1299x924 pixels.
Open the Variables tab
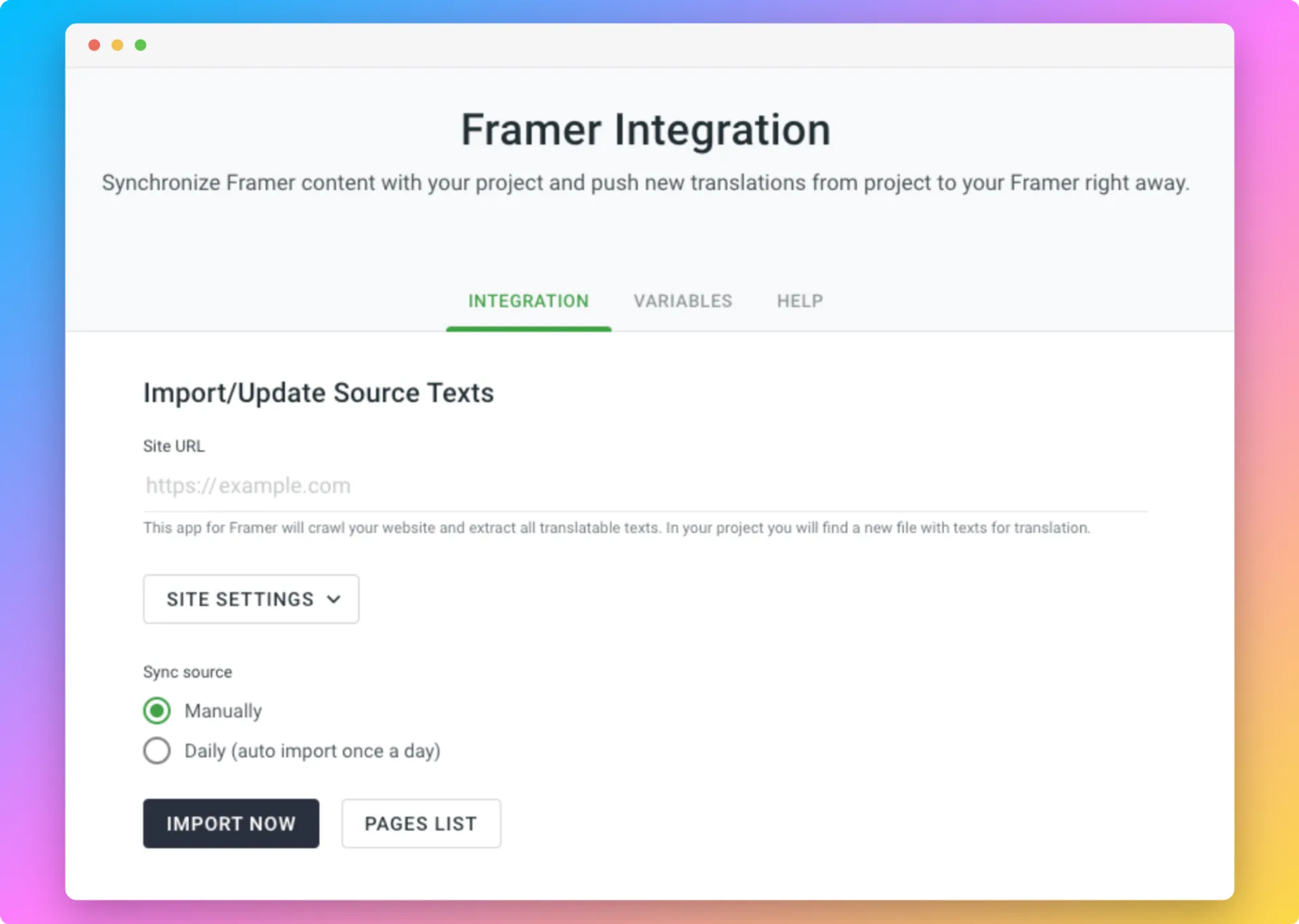(x=683, y=301)
